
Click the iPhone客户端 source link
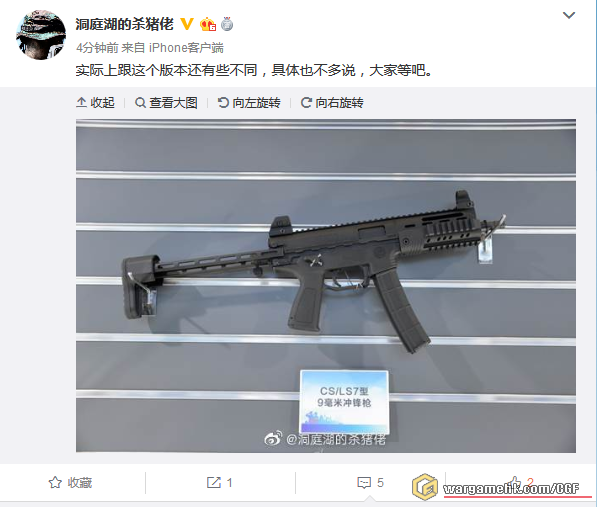186,48
